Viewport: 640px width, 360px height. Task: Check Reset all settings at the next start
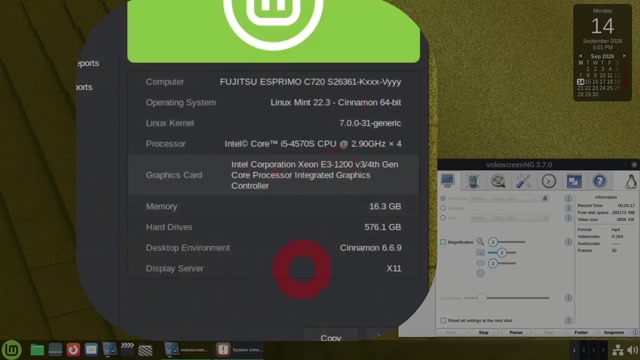443,320
